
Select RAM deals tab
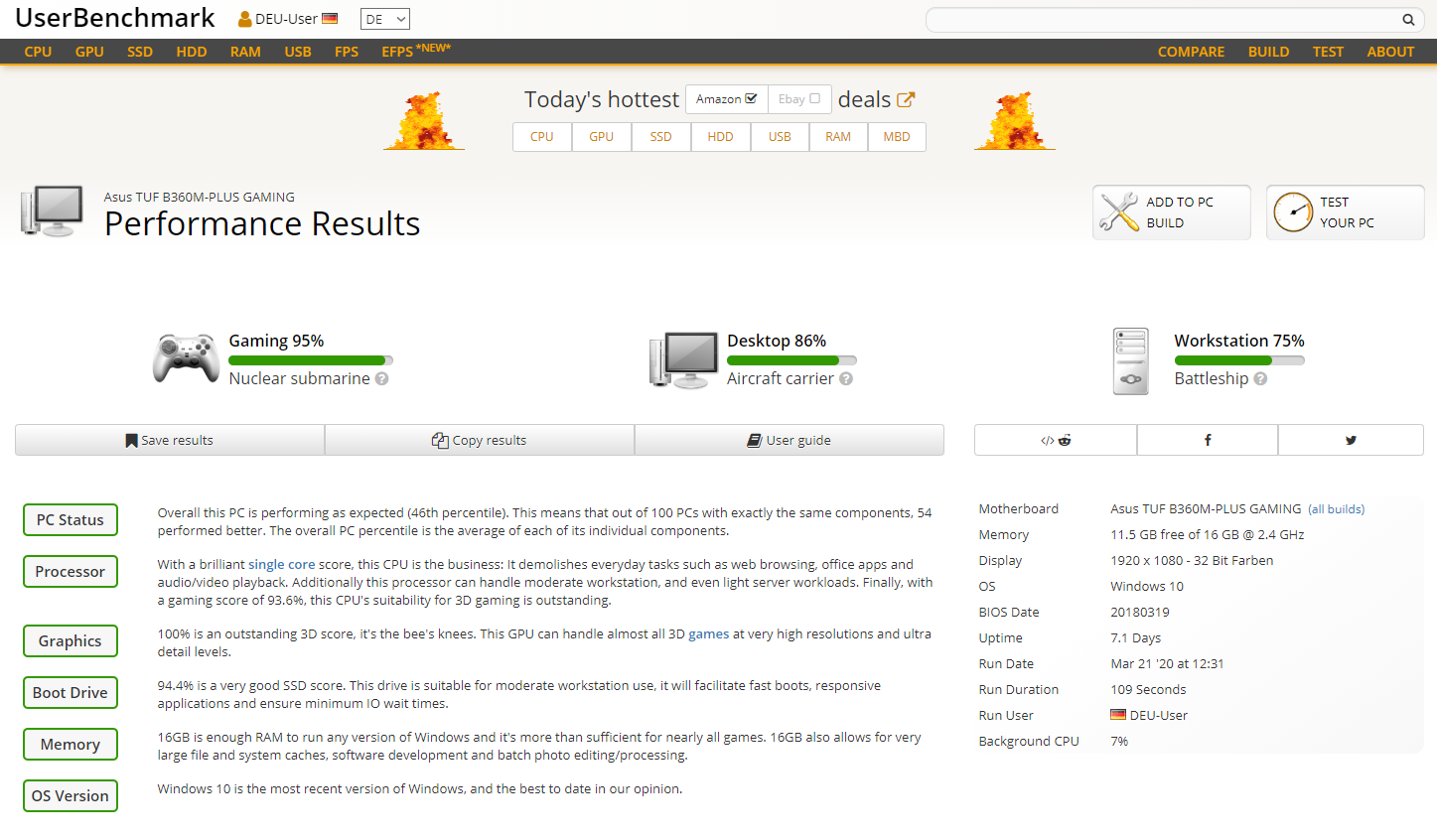tap(838, 137)
